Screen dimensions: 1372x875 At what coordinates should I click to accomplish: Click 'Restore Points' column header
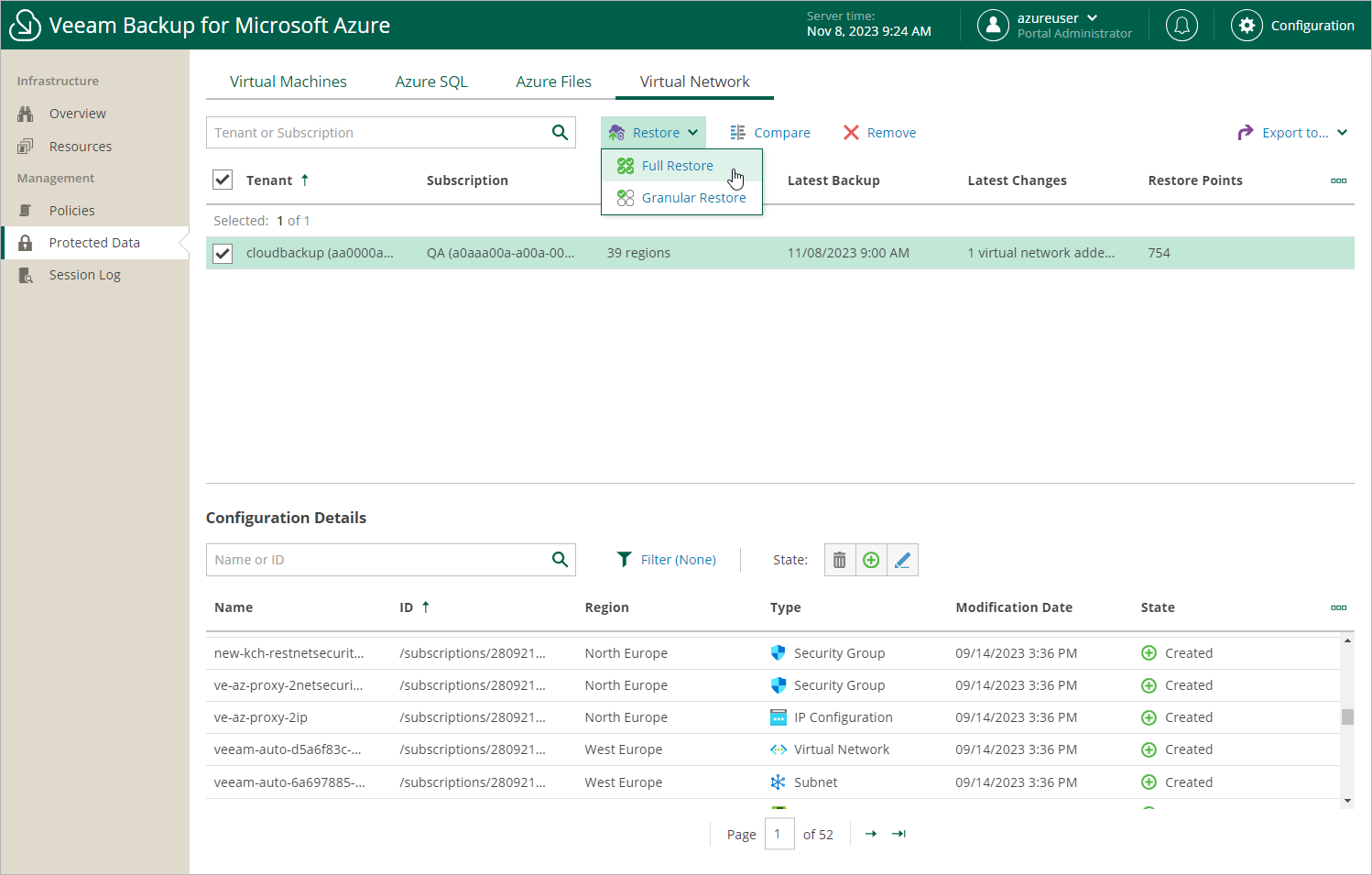tap(1195, 180)
